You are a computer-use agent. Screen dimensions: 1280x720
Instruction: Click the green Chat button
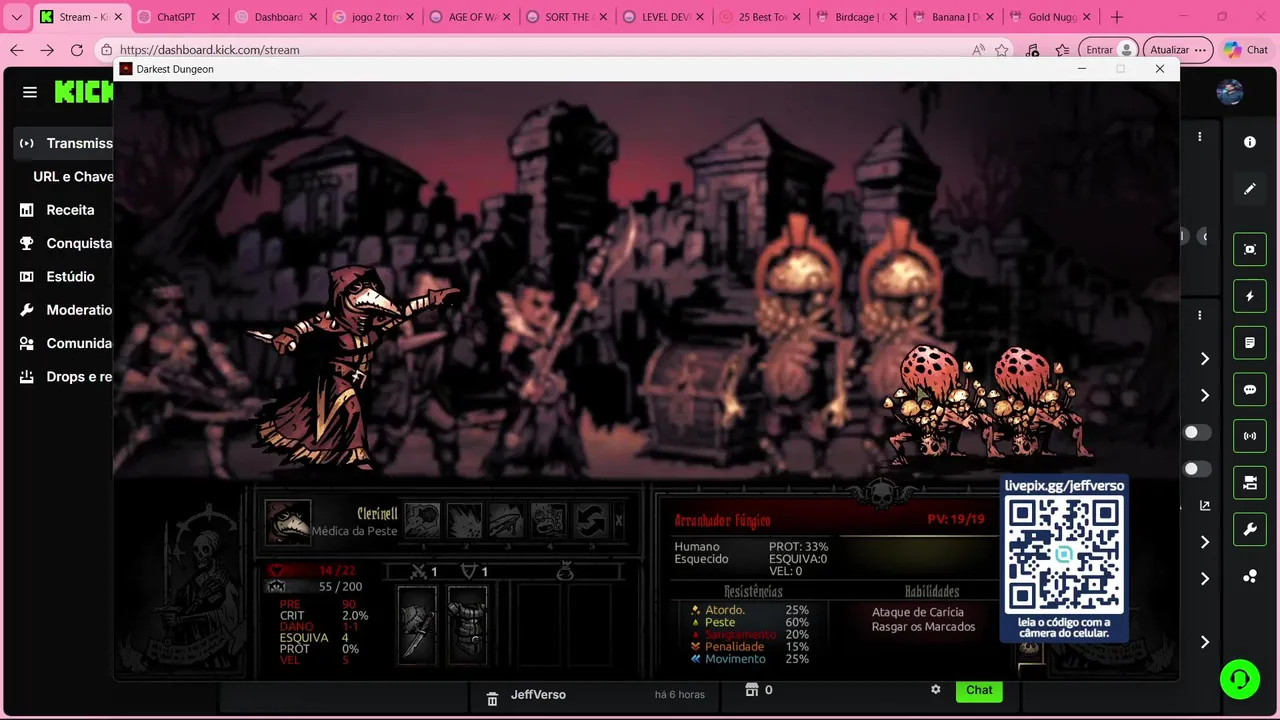[979, 690]
